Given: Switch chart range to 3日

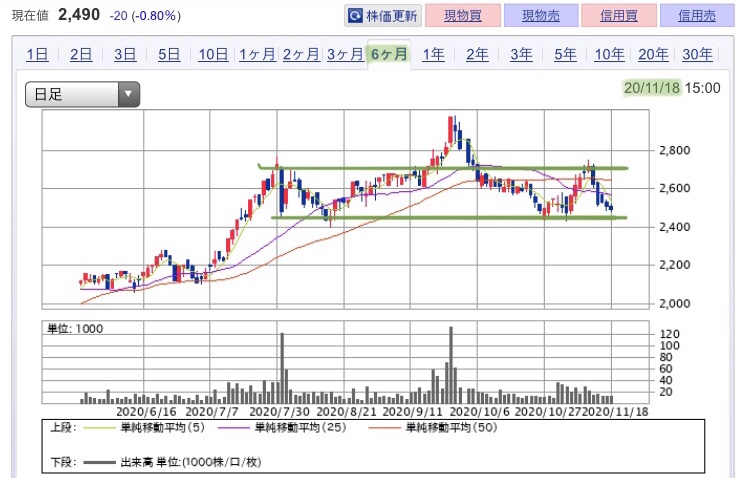Looking at the screenshot, I should coord(125,55).
